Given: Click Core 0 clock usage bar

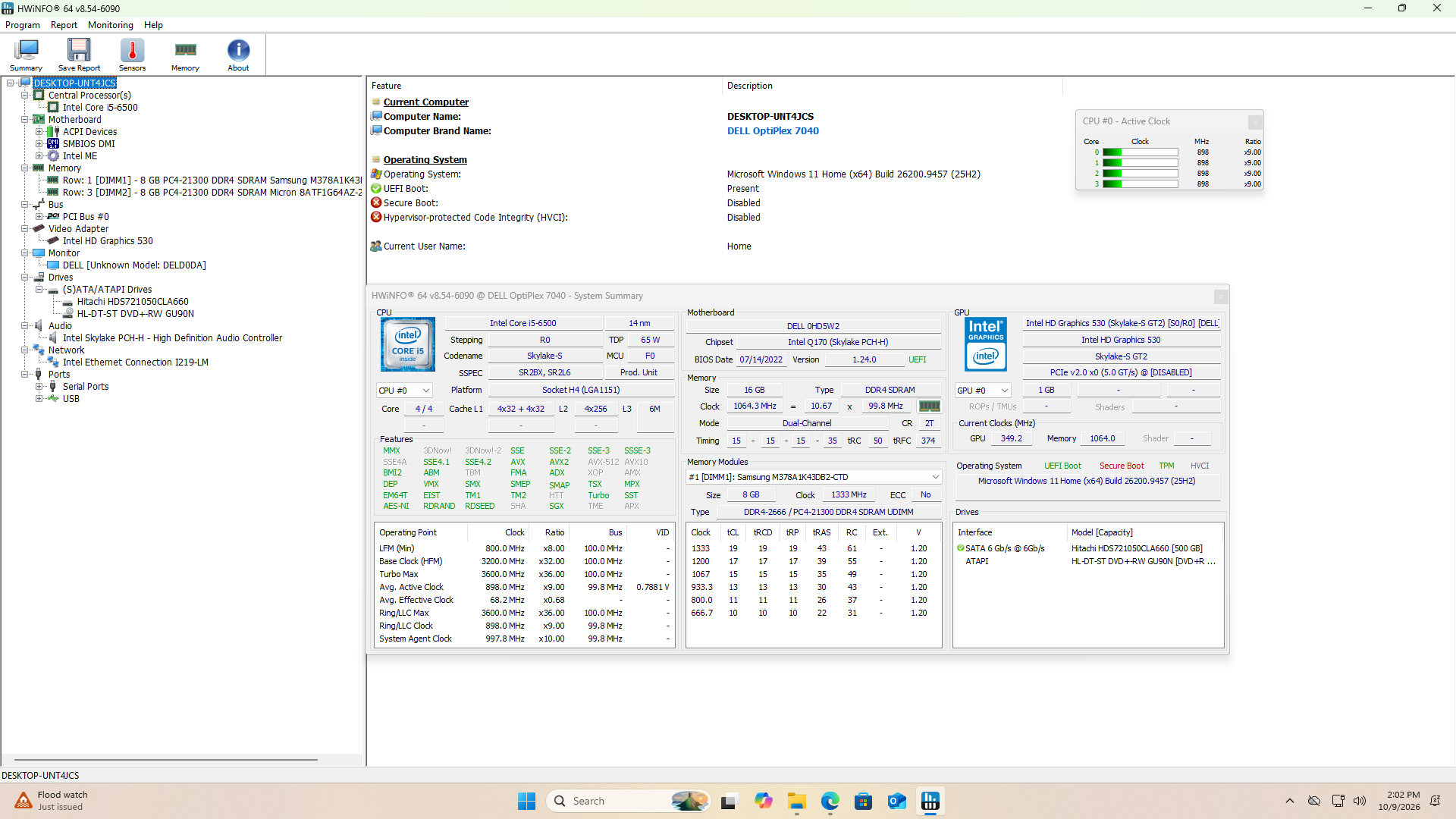Looking at the screenshot, I should (1140, 152).
